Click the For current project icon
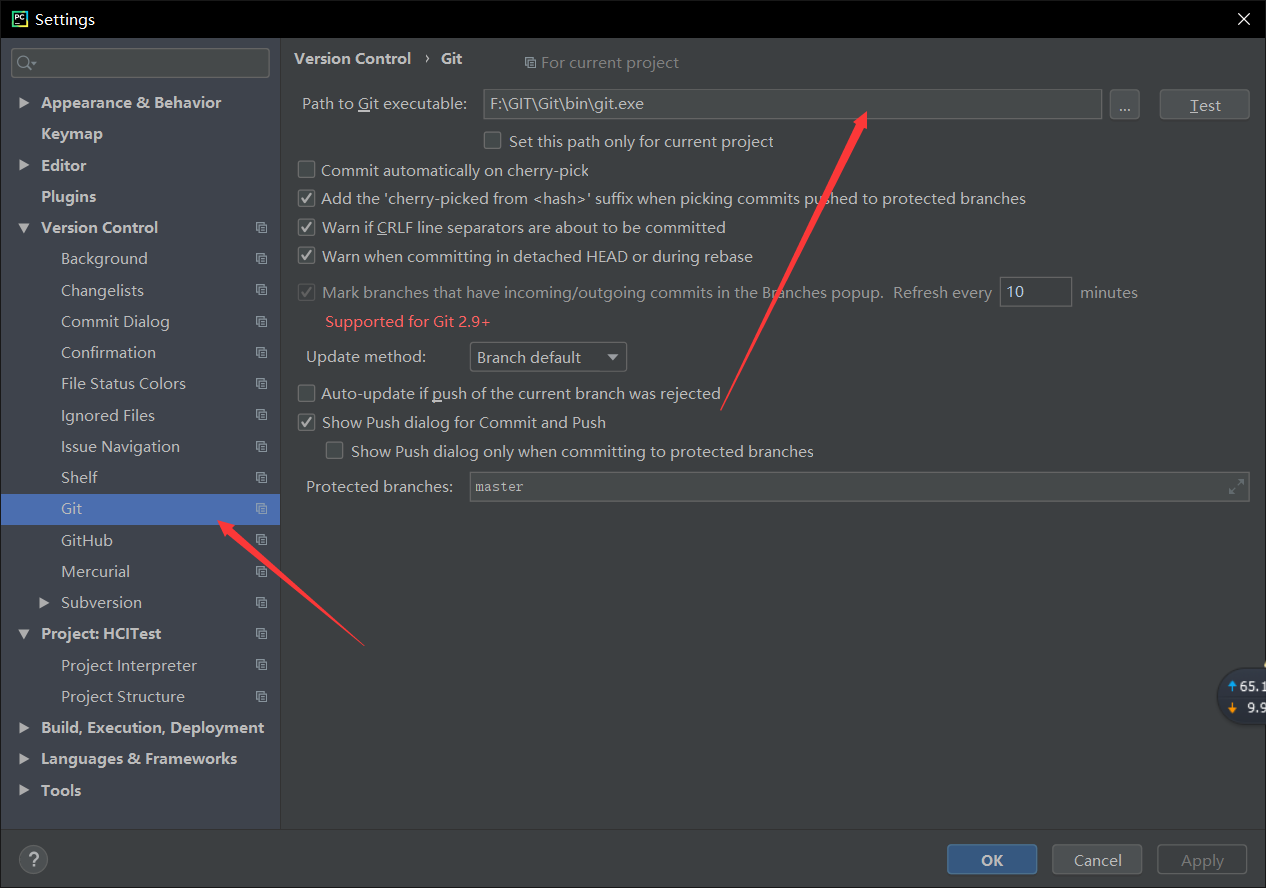The height and width of the screenshot is (888, 1266). pos(530,63)
